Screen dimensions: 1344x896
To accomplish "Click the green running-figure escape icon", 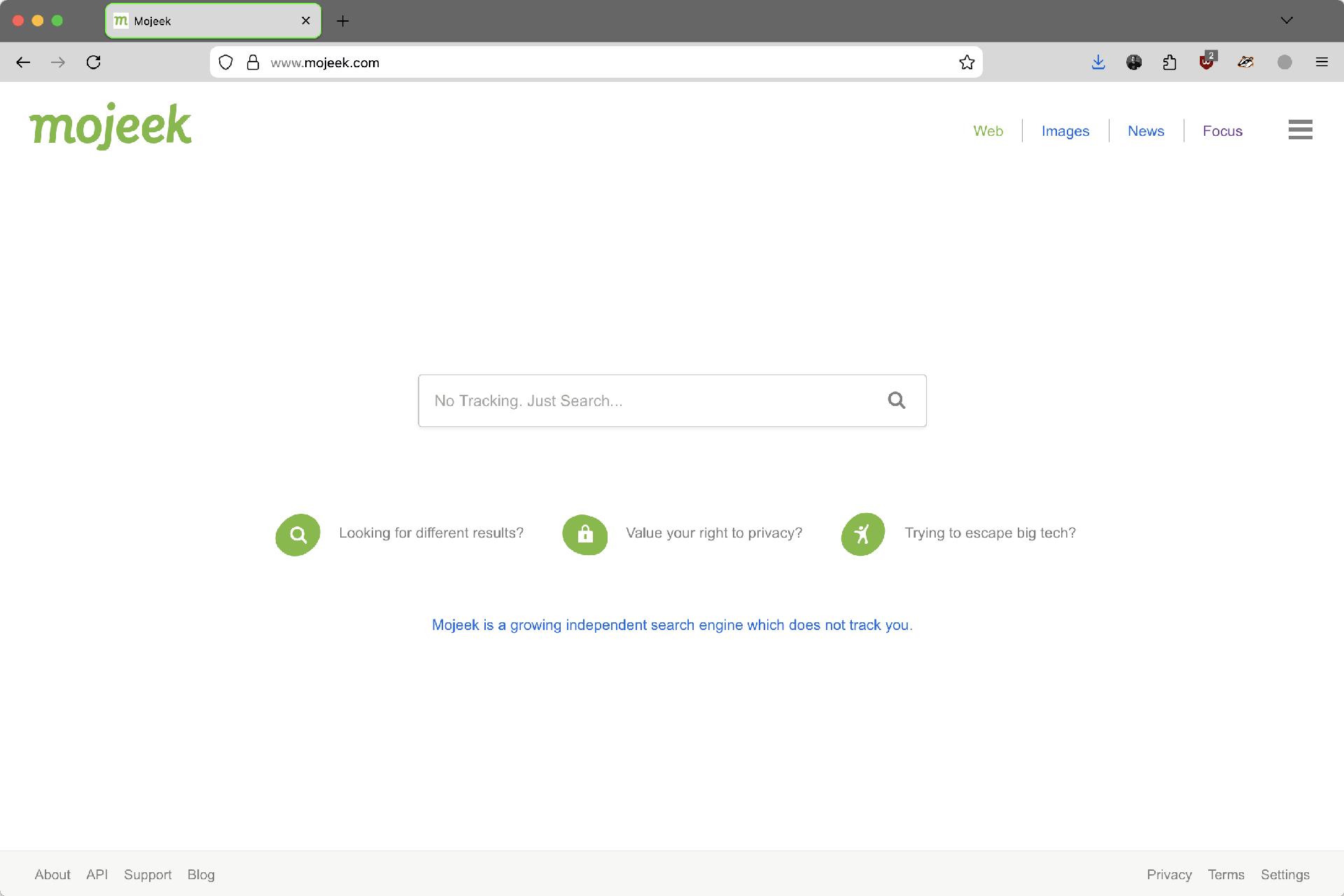I will pyautogui.click(x=862, y=534).
